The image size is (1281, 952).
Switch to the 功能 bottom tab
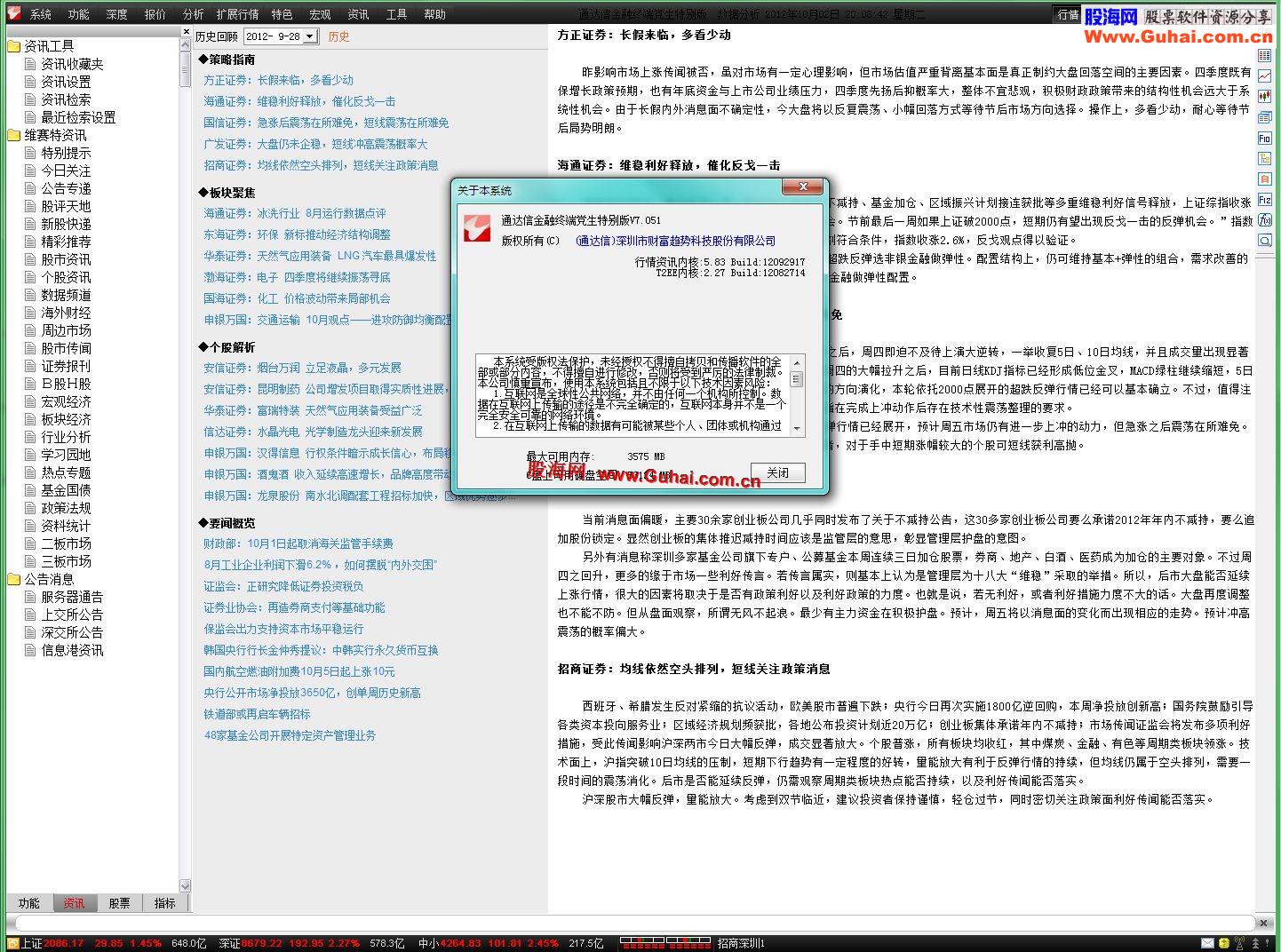pyautogui.click(x=28, y=903)
